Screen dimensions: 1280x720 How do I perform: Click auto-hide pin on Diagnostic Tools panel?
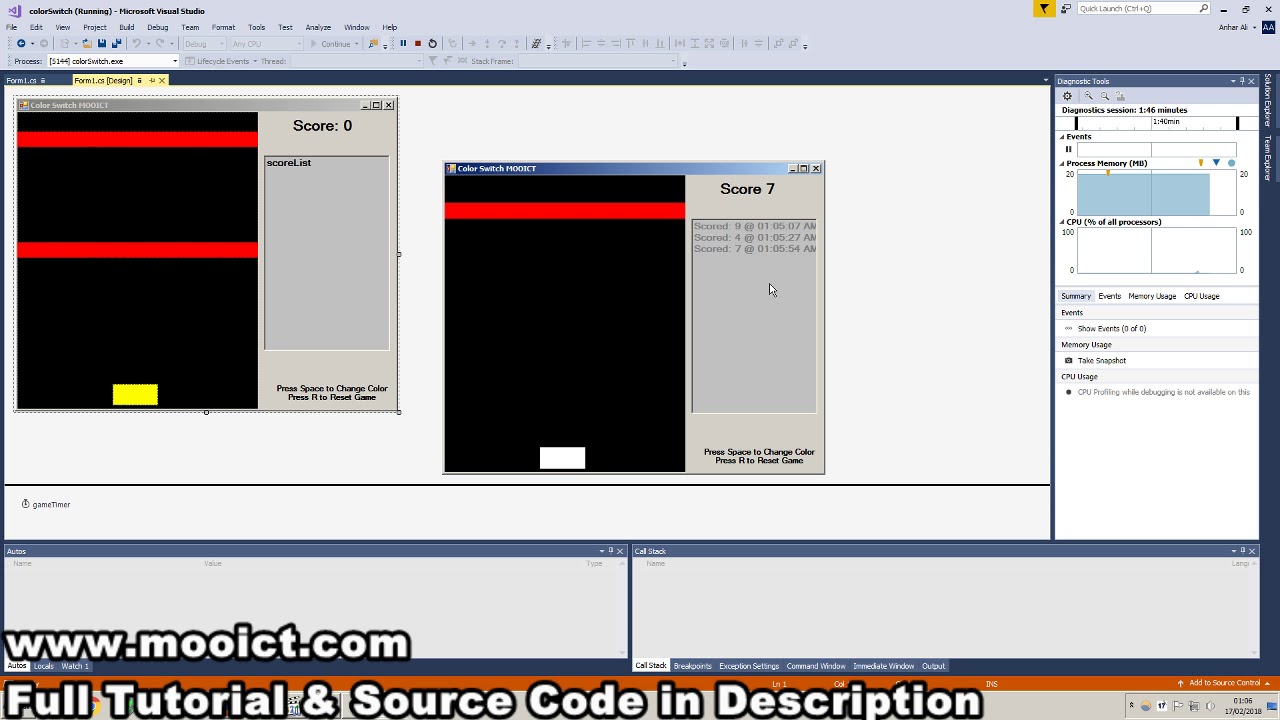pos(1242,81)
